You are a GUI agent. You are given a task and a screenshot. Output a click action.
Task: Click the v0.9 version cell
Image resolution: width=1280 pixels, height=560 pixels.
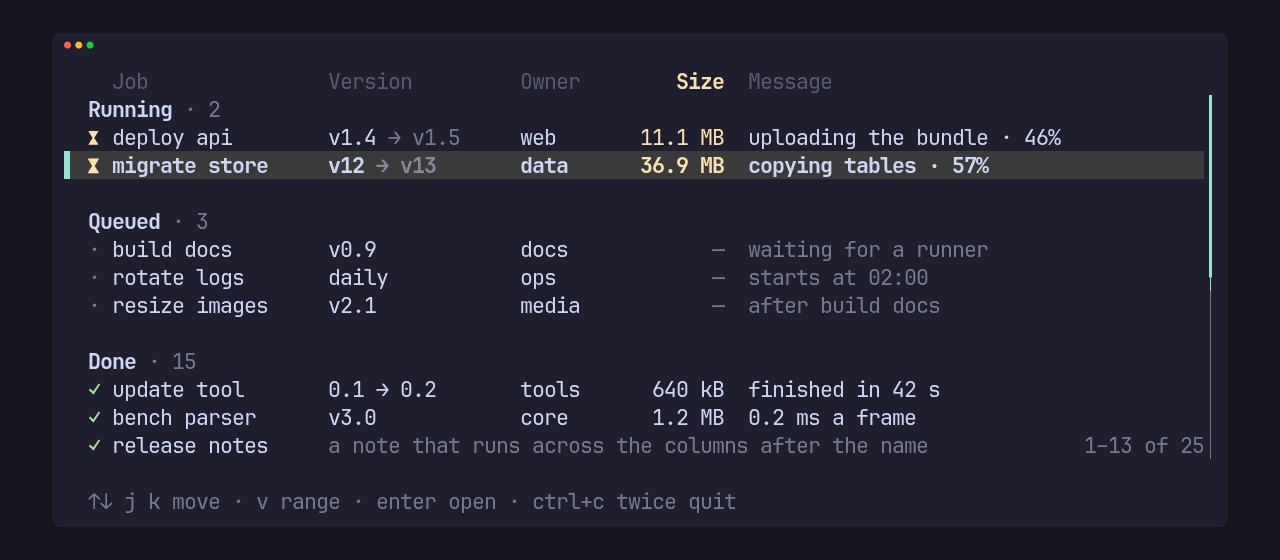(352, 250)
